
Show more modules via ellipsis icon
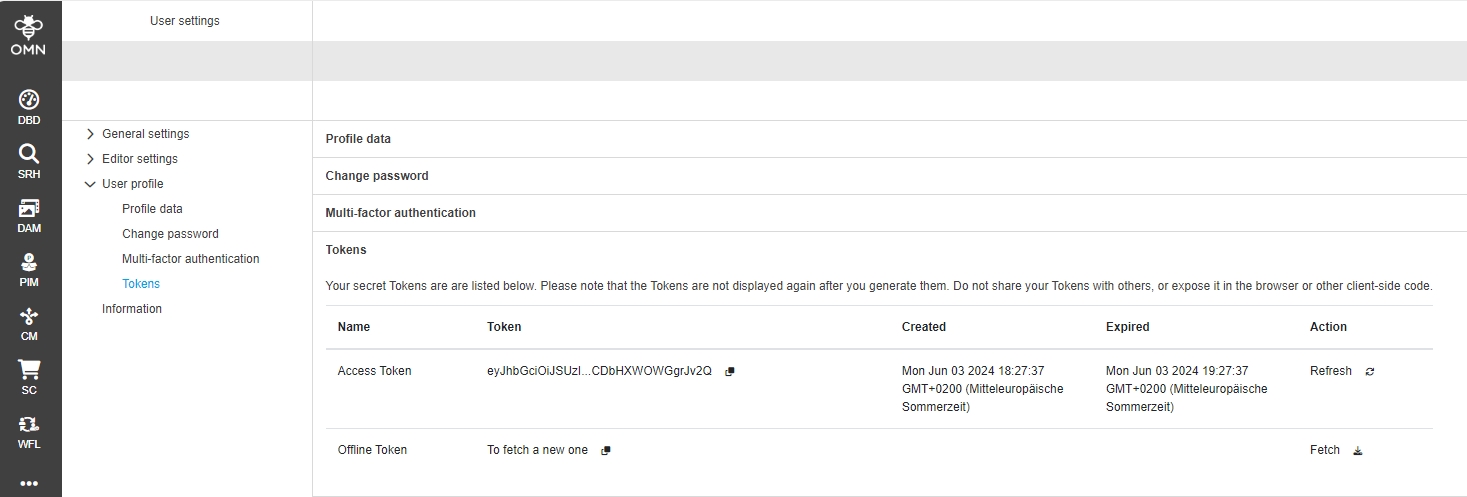[29, 483]
